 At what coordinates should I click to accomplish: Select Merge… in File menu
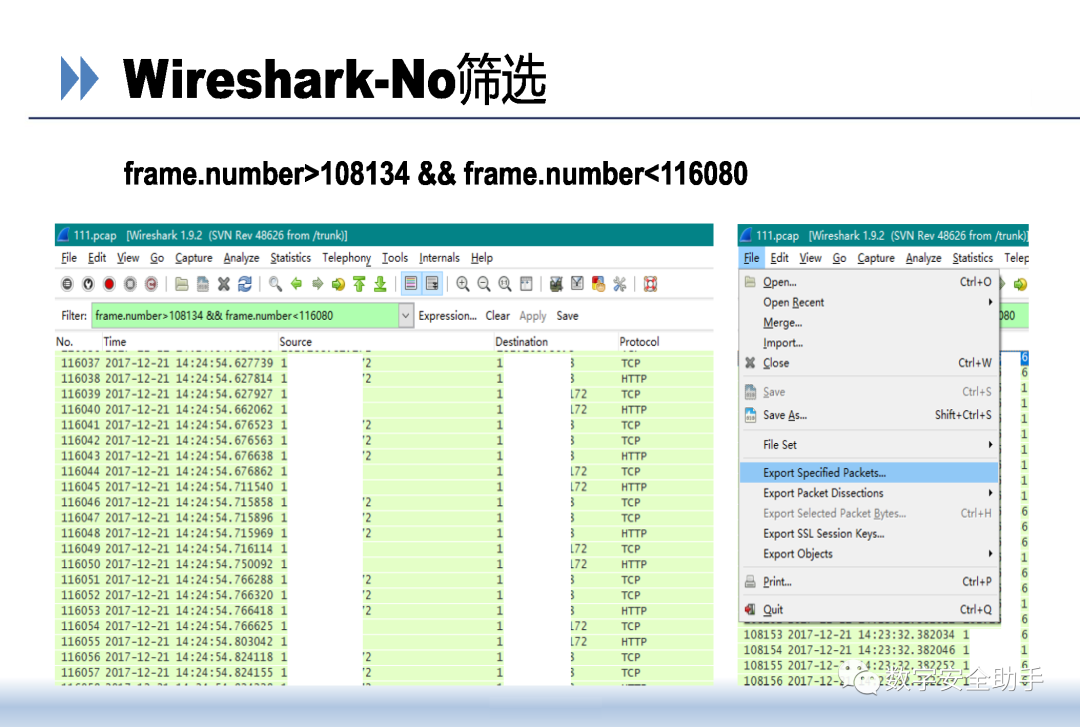click(869, 322)
